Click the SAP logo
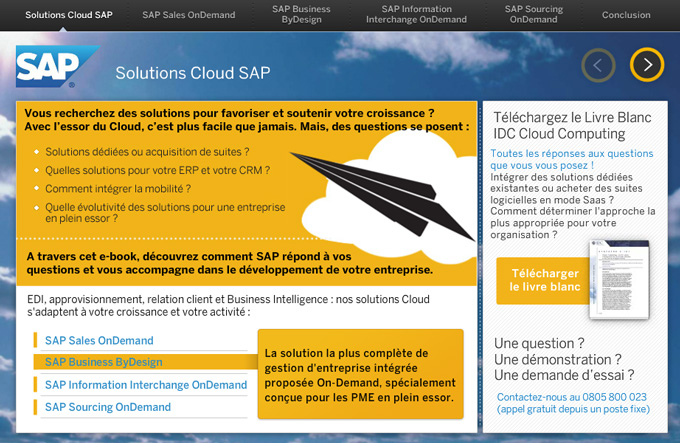 click(x=58, y=66)
